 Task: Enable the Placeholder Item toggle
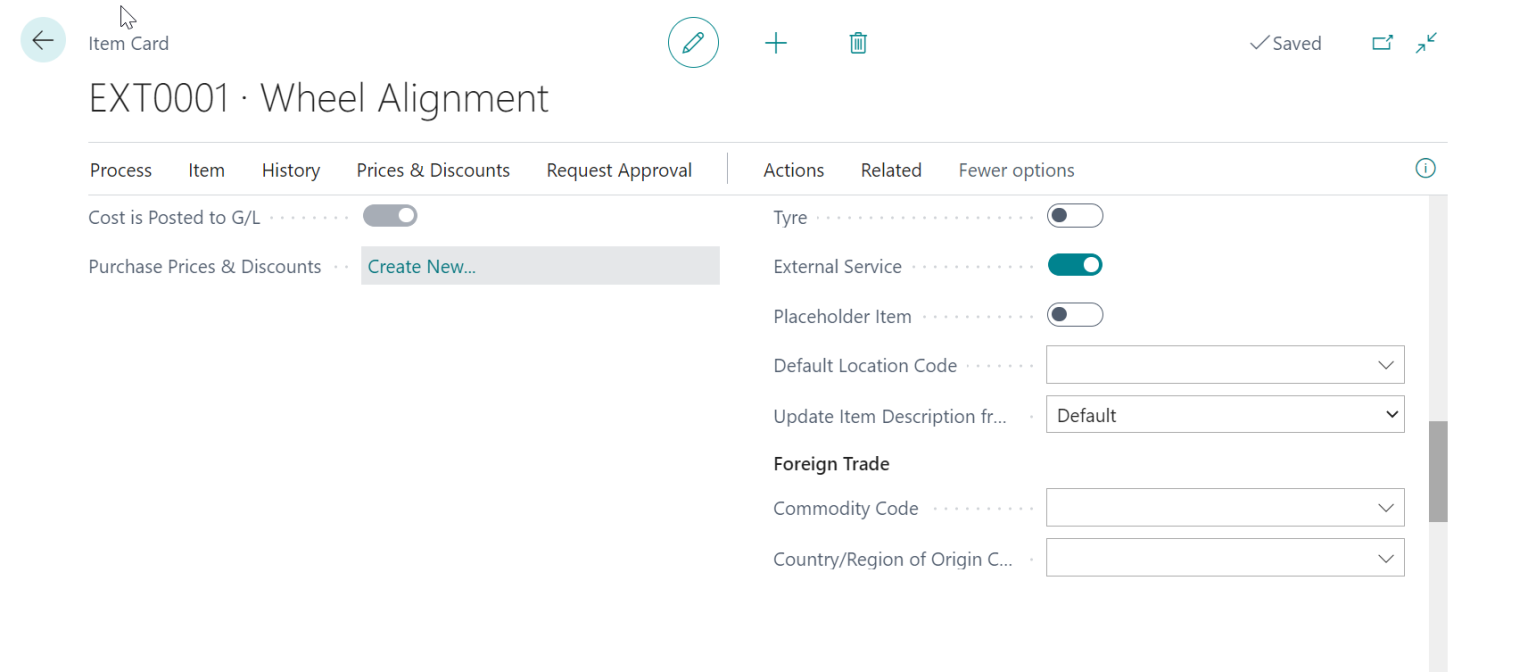(1074, 315)
